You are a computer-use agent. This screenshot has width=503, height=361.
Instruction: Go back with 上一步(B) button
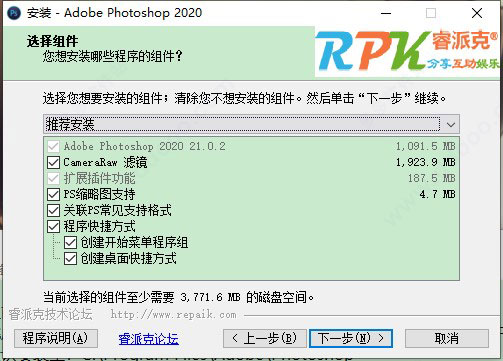tap(265, 338)
